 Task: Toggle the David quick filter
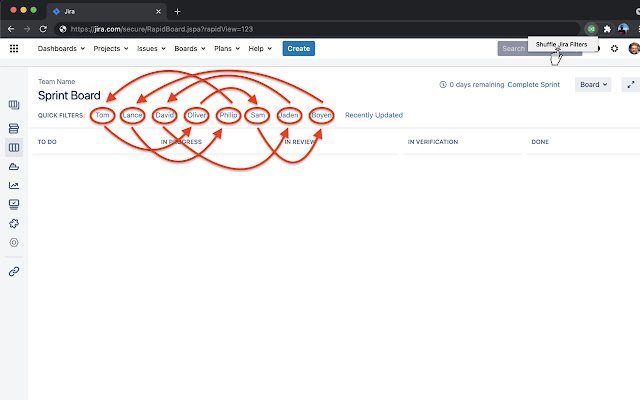click(164, 115)
